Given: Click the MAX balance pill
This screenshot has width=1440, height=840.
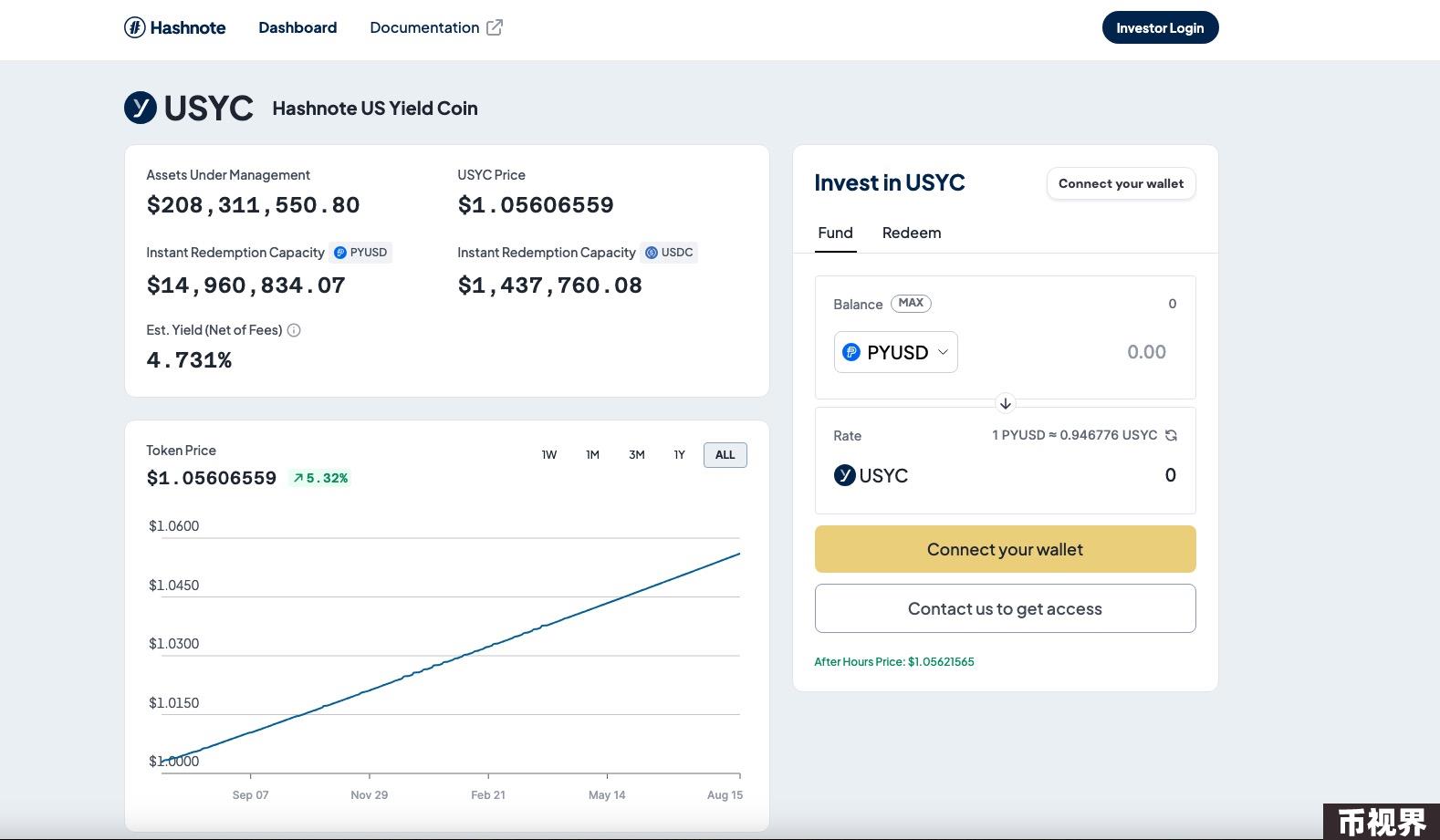Looking at the screenshot, I should (x=911, y=303).
